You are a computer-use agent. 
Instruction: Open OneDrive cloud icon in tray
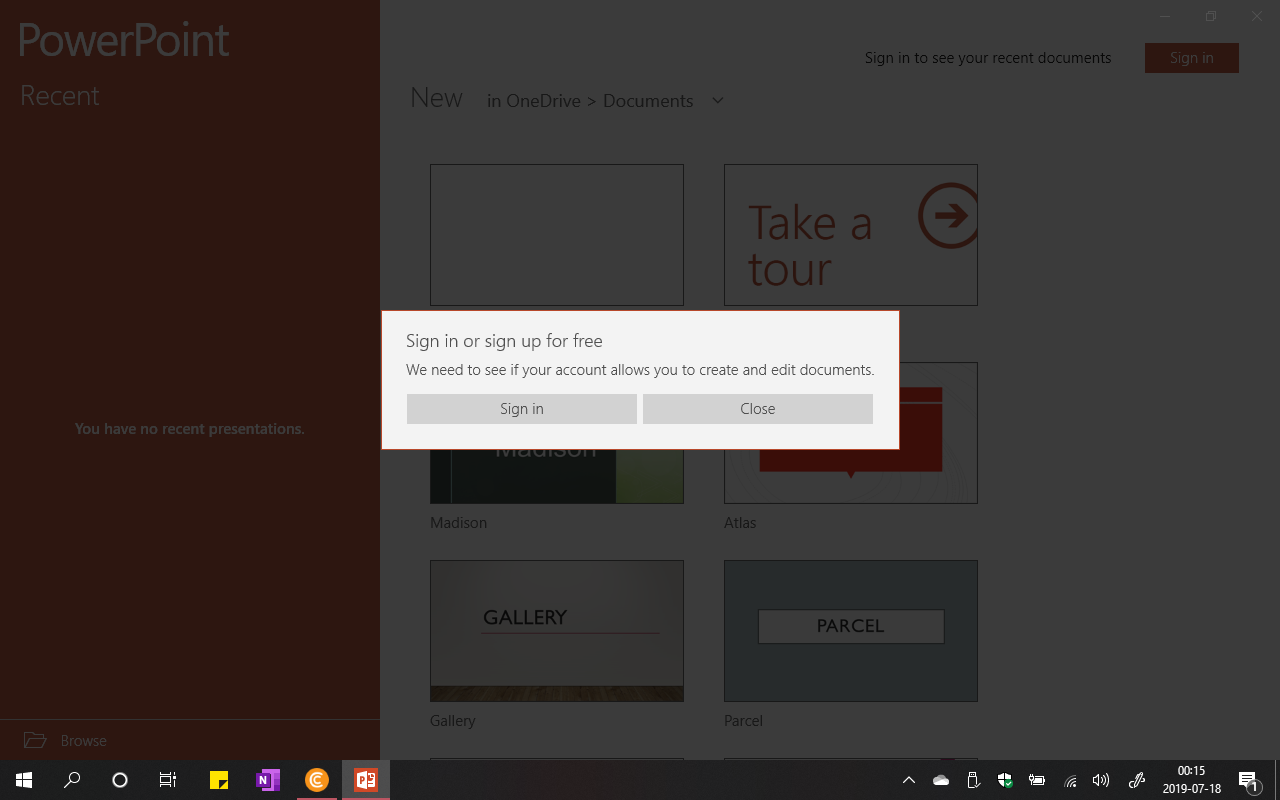941,780
